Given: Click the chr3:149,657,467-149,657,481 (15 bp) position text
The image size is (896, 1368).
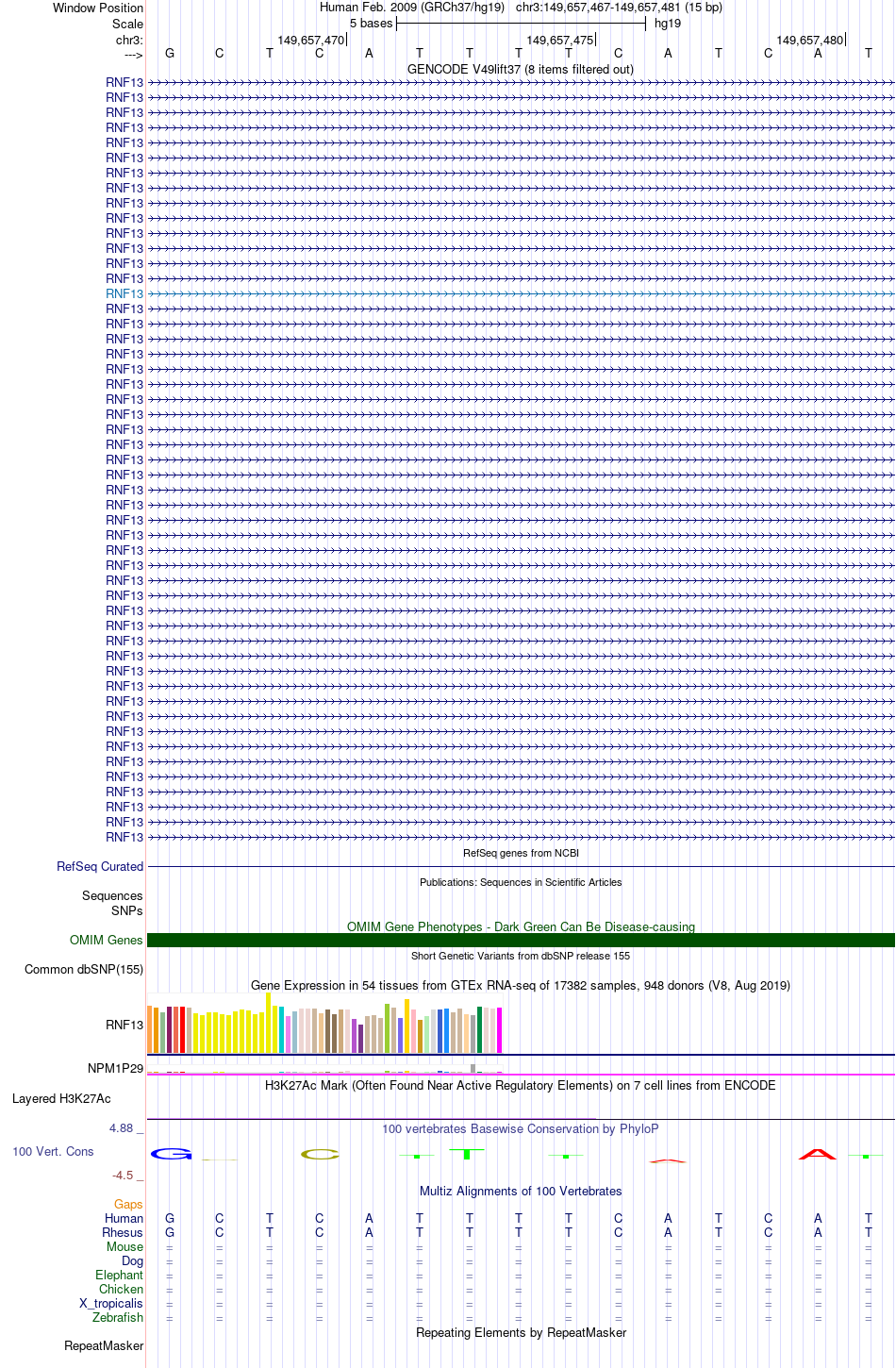Looking at the screenshot, I should pyautogui.click(x=619, y=8).
